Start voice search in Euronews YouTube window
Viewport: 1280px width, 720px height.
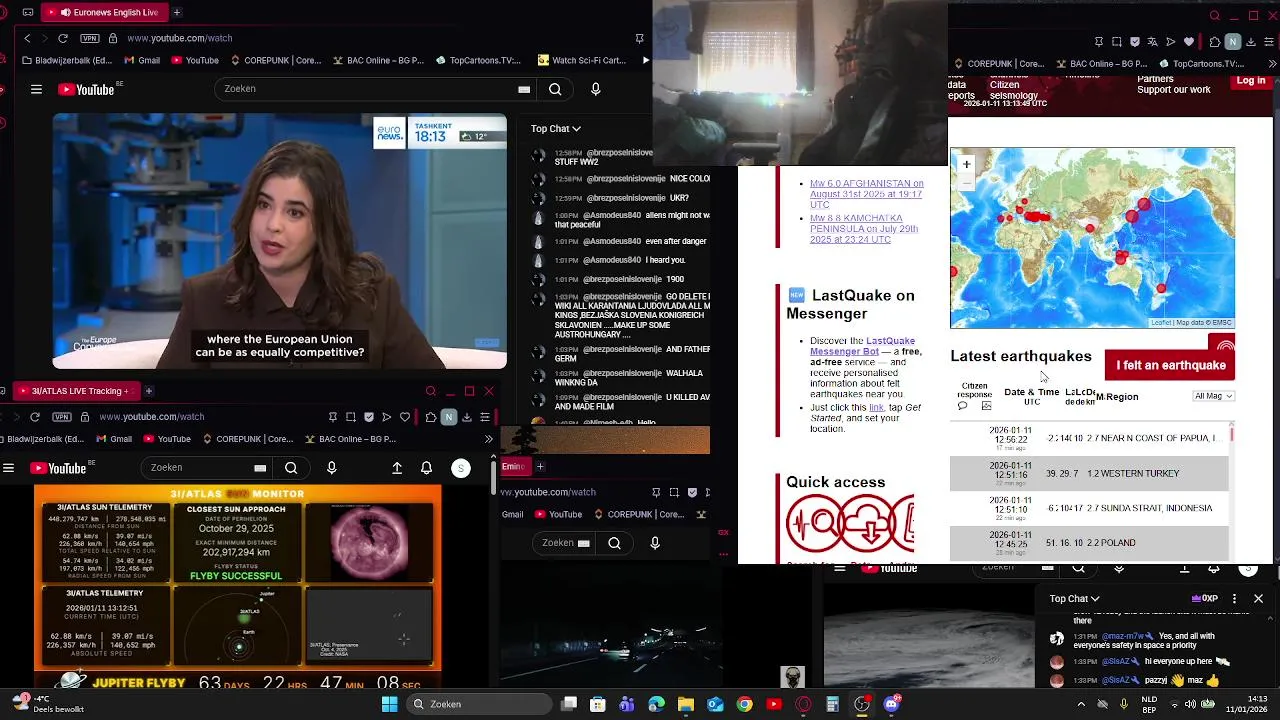coord(596,89)
